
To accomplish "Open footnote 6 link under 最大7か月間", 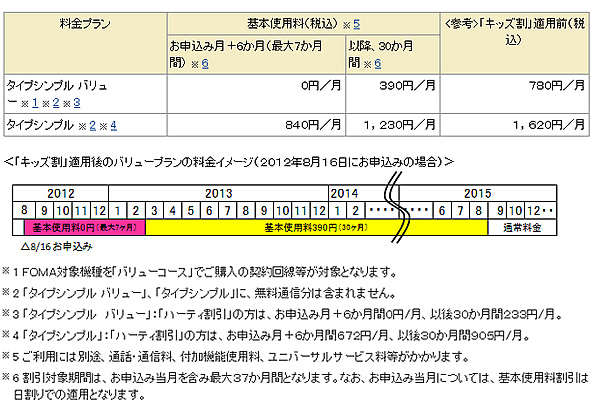I will 205,64.
